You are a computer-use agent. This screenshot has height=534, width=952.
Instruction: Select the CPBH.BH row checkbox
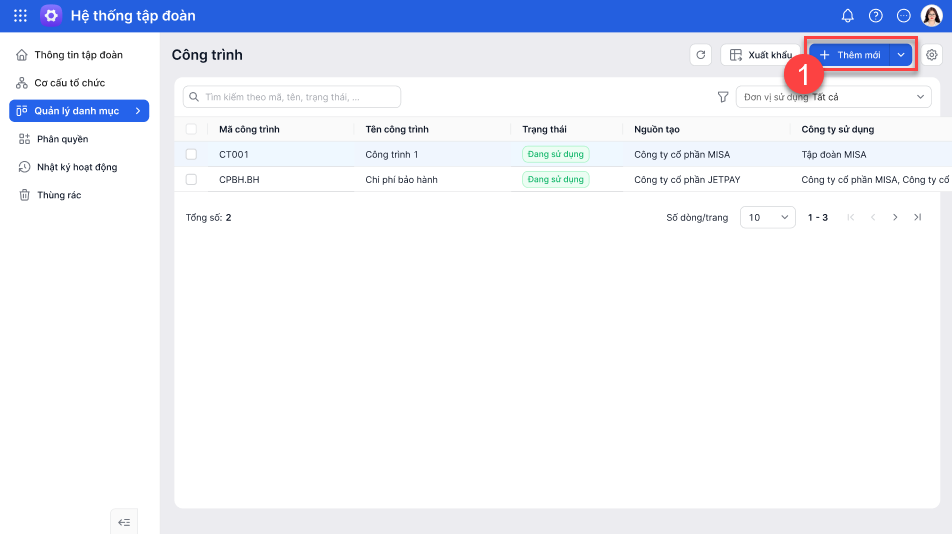tap(191, 179)
